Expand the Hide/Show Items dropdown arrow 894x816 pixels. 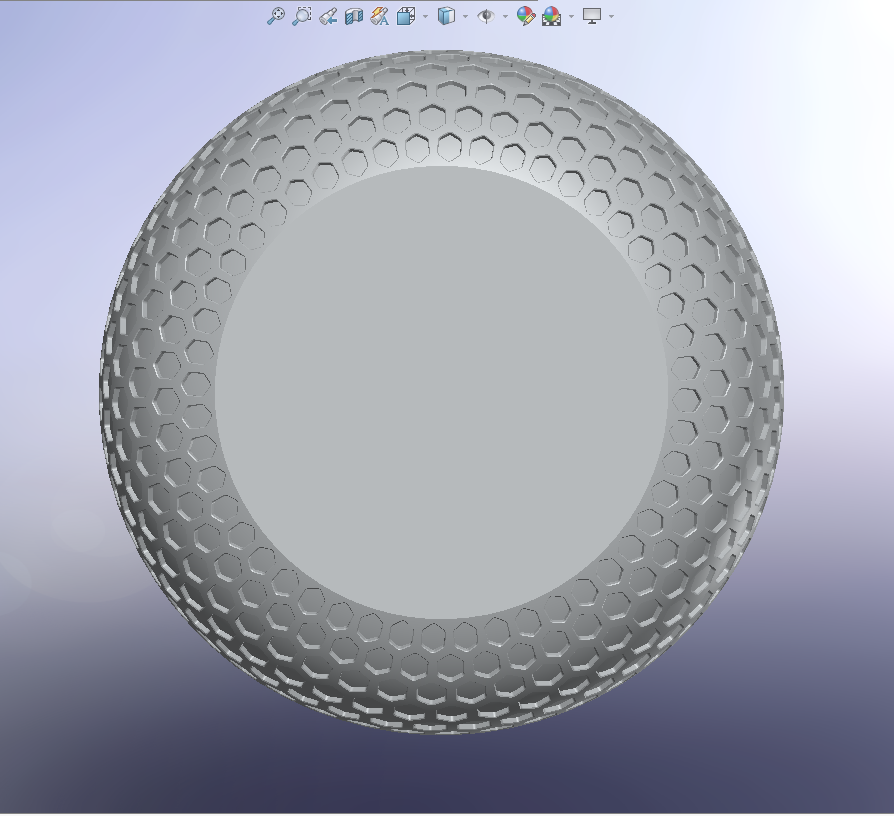coord(506,17)
